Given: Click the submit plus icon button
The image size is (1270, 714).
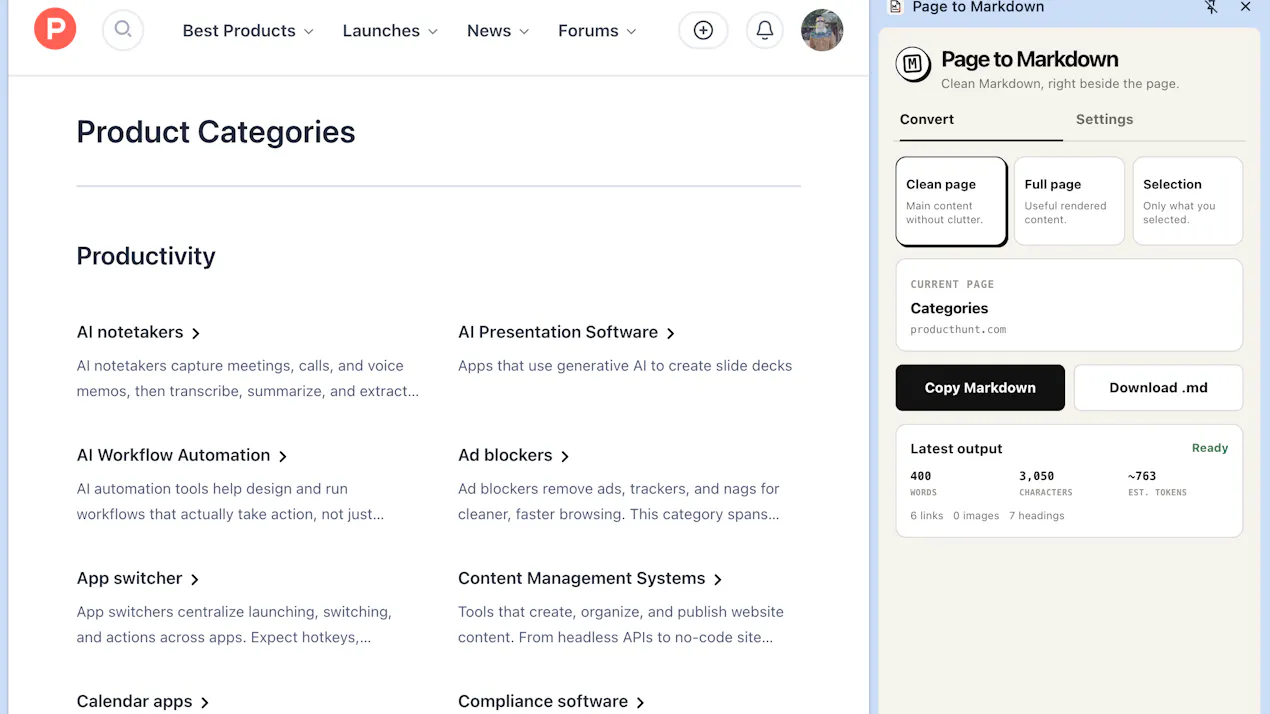Looking at the screenshot, I should 703,30.
